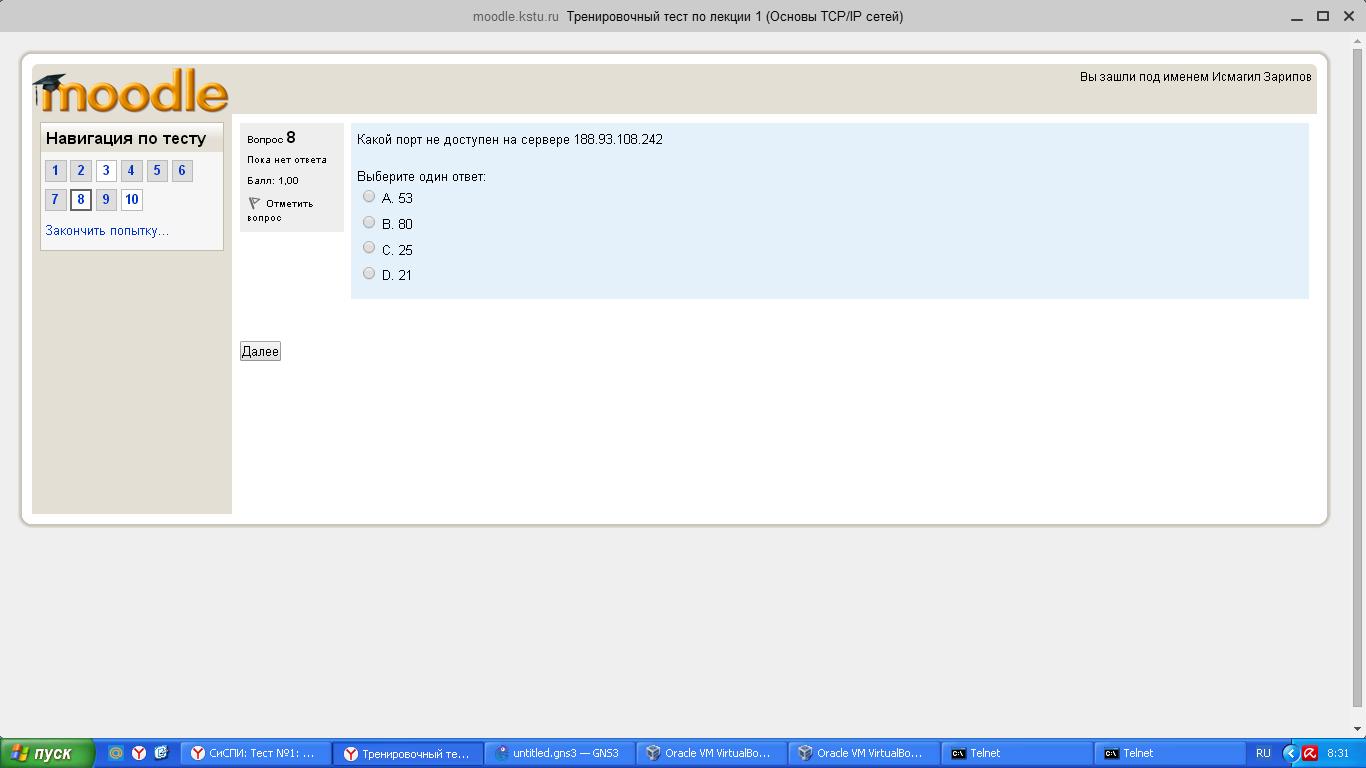Click the show desktop quick launch icon
The width and height of the screenshot is (1366, 768).
pyautogui.click(x=161, y=753)
